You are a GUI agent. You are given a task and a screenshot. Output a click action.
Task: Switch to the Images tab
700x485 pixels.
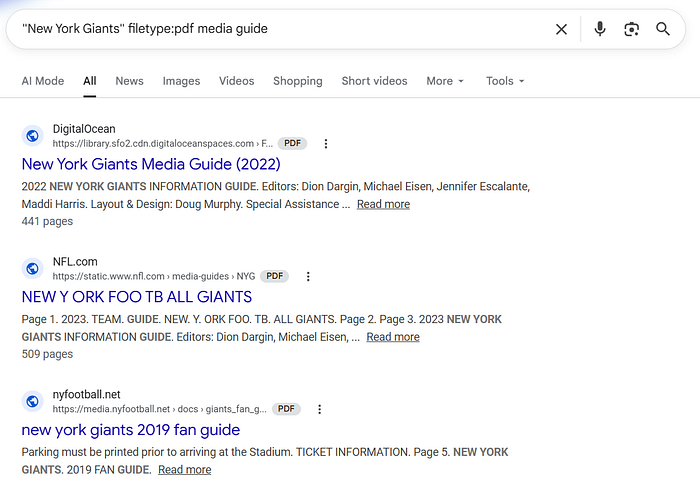pos(181,81)
